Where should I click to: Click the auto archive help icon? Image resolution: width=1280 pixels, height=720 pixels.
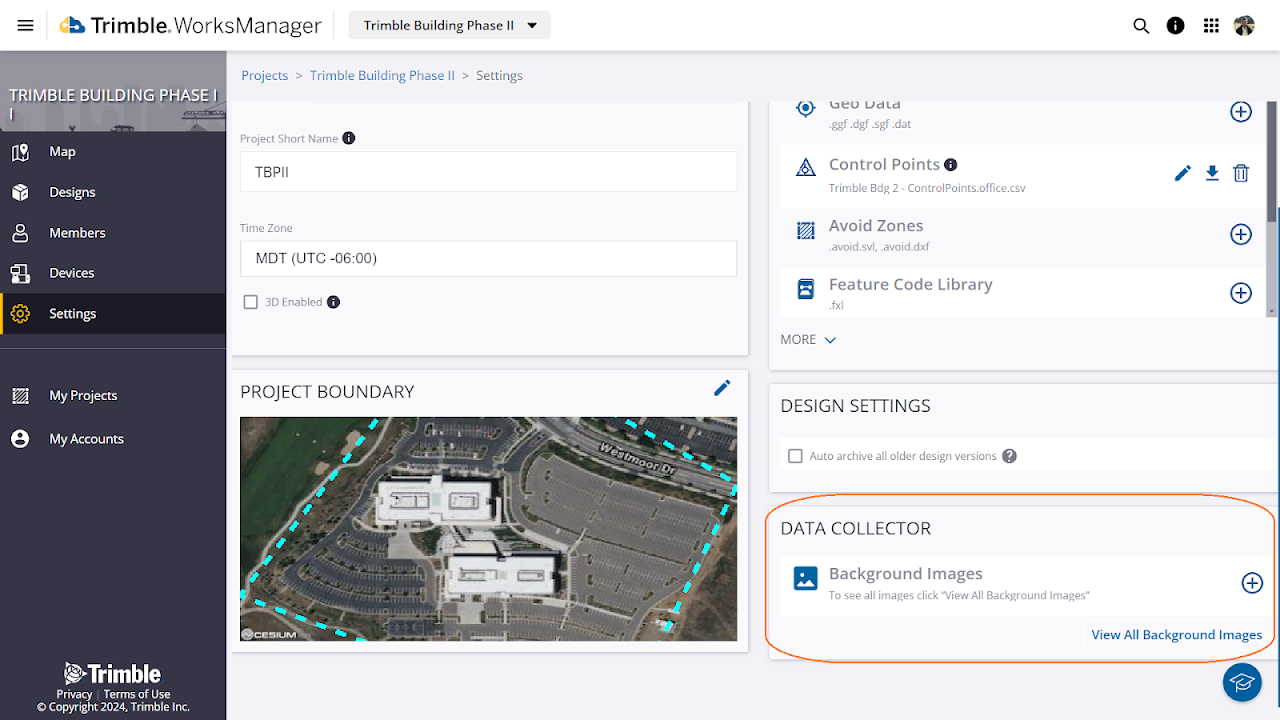click(1010, 456)
